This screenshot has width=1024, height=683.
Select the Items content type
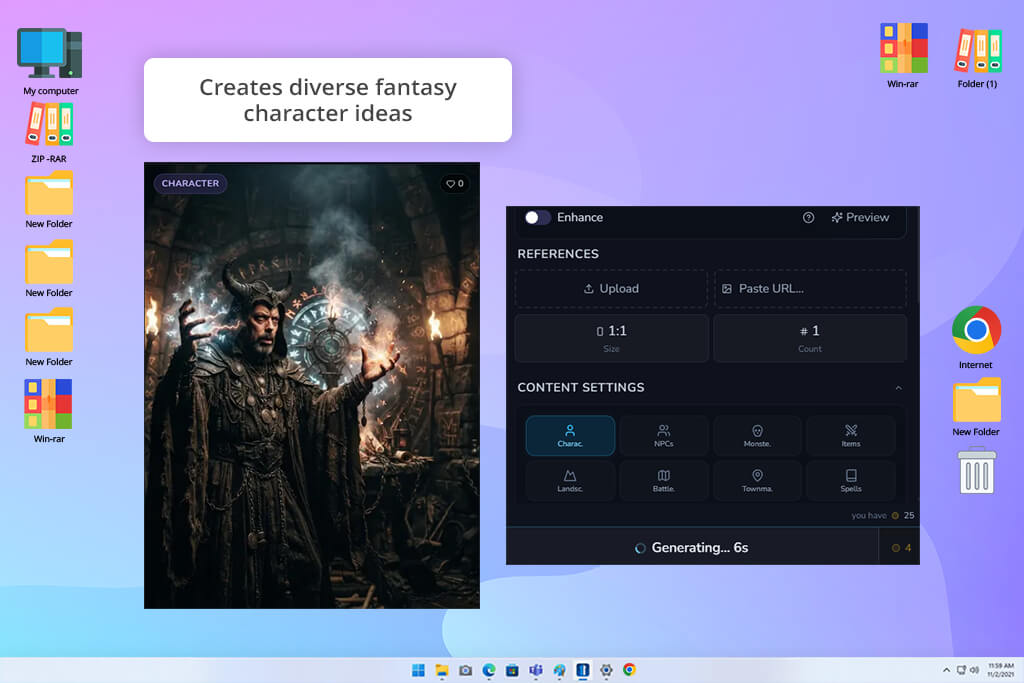pos(851,436)
